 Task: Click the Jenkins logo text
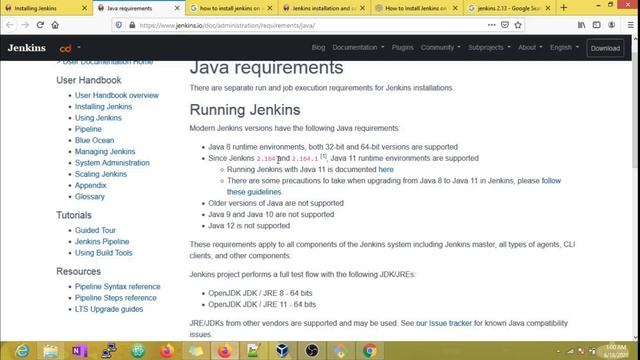tap(27, 48)
